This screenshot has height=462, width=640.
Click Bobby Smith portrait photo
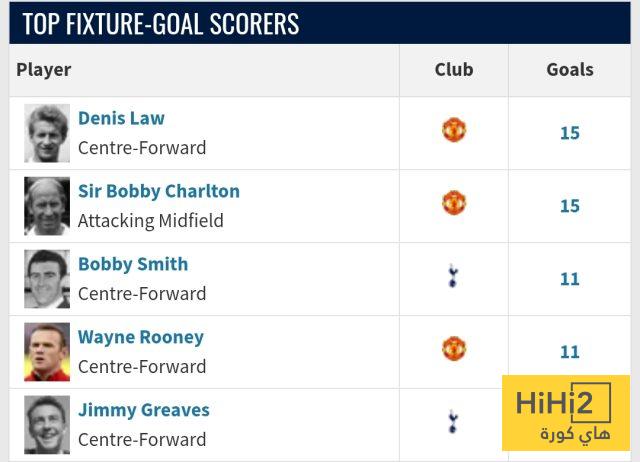pos(47,279)
